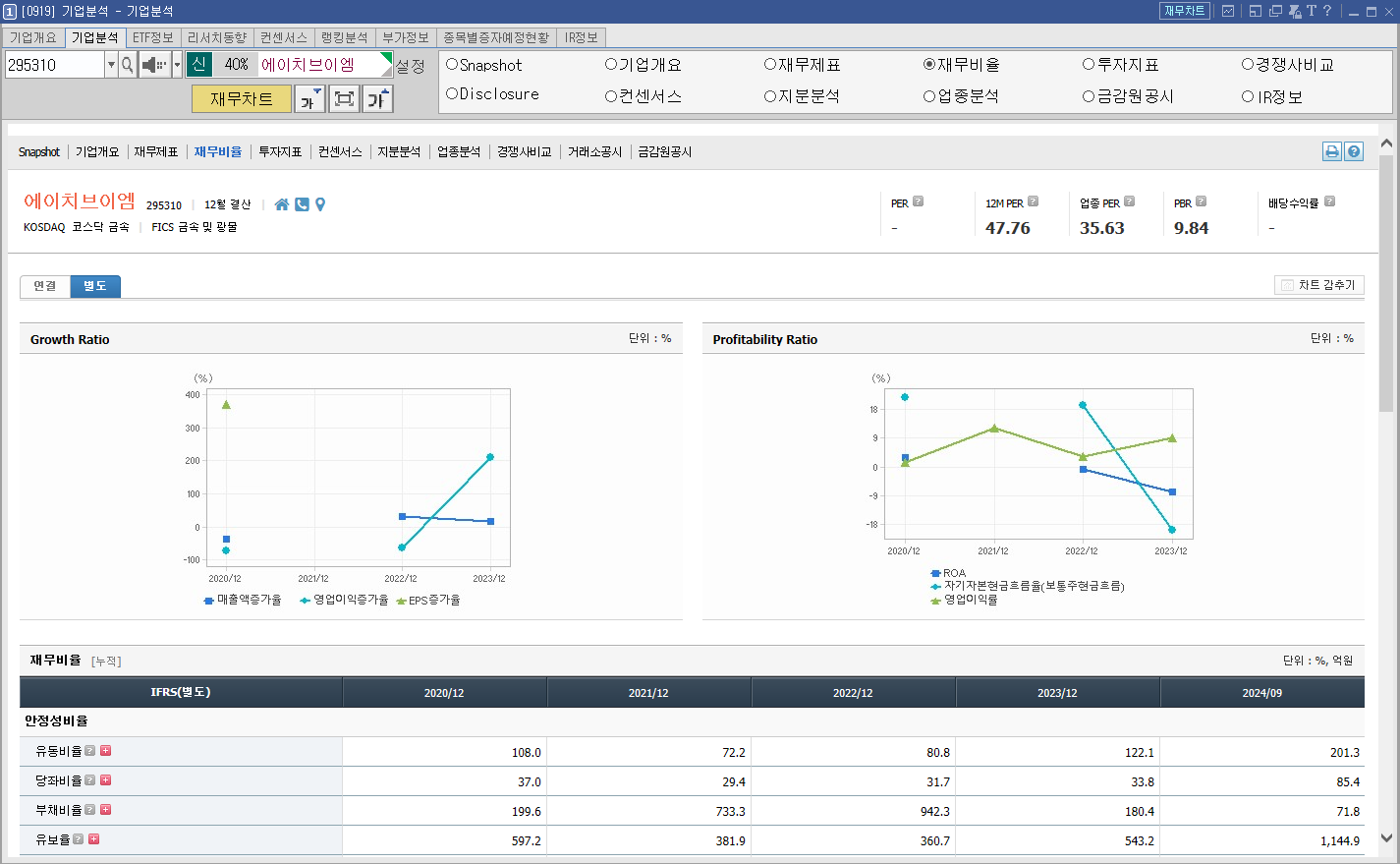Click the fit-to-window frame icon

pos(344,98)
